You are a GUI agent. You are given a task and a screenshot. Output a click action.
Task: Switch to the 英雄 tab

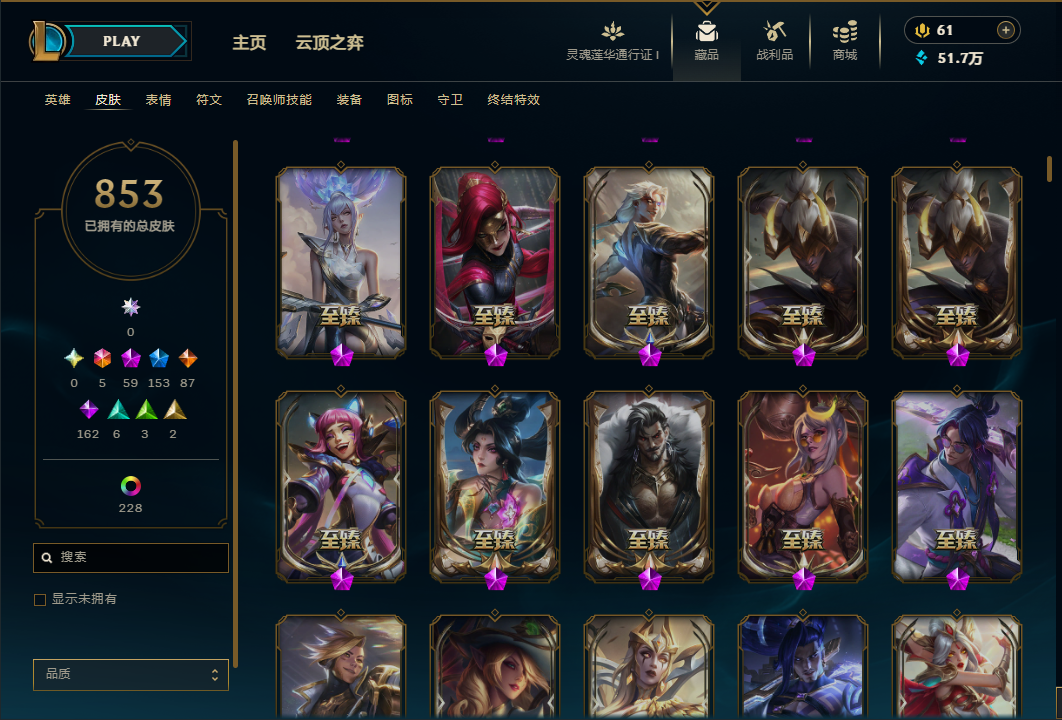[x=58, y=100]
